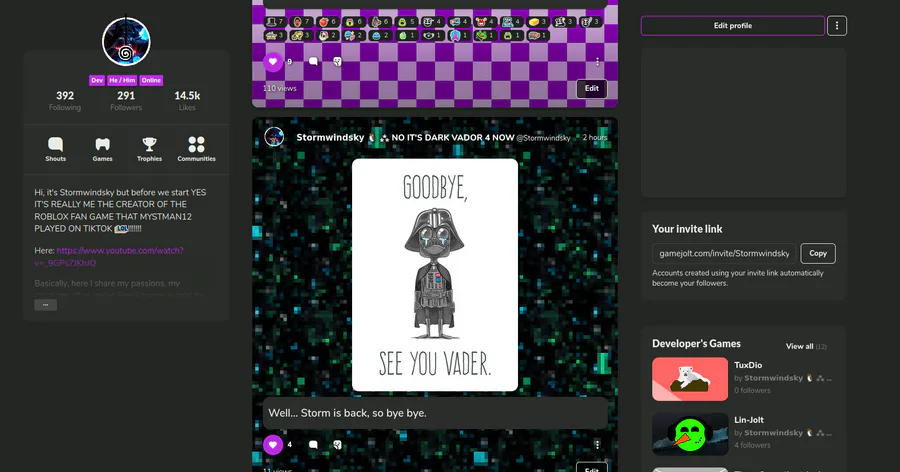Viewport: 900px width, 472px height.
Task: Open the Trophies section
Action: click(x=149, y=149)
